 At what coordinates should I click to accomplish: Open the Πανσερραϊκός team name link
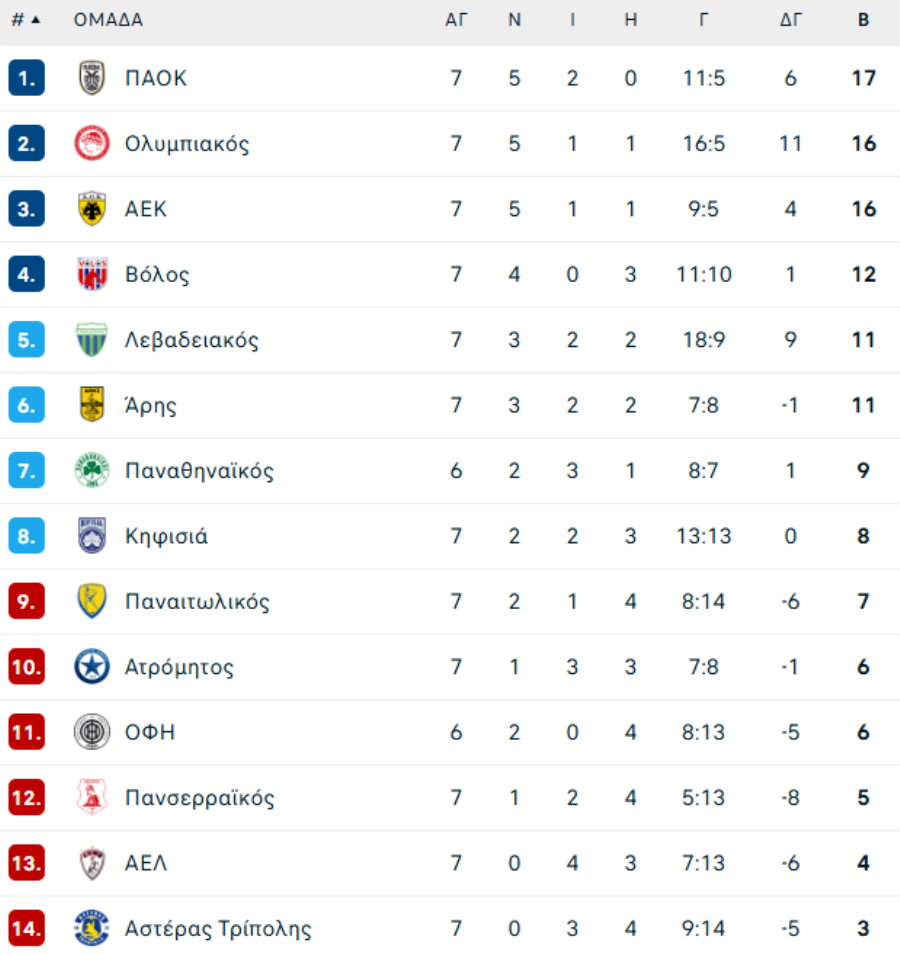tap(199, 798)
